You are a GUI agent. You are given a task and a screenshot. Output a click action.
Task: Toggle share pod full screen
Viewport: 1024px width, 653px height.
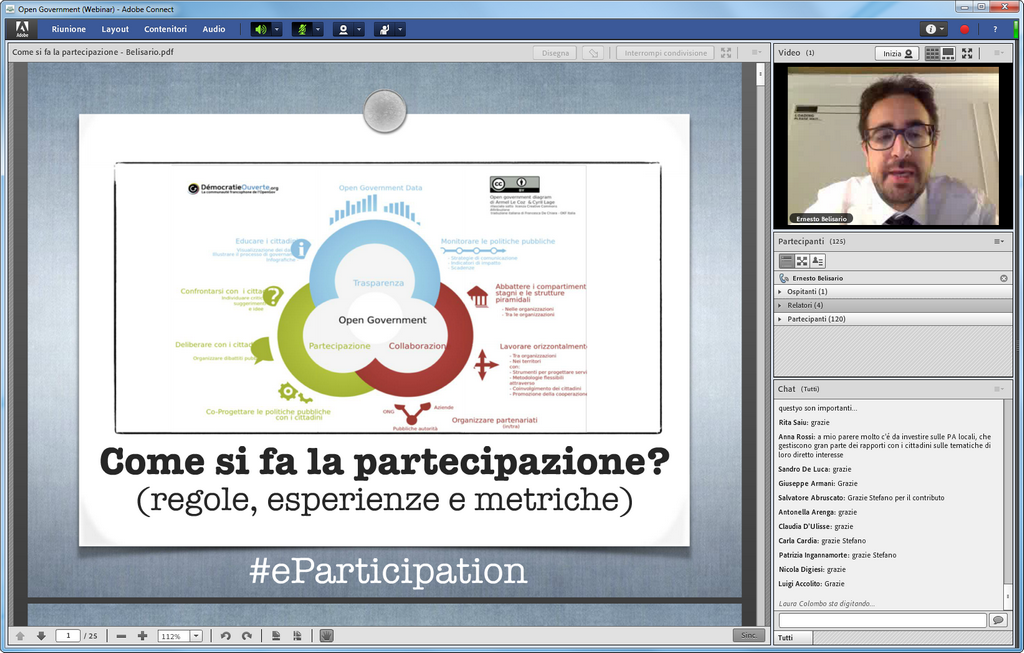[x=726, y=53]
